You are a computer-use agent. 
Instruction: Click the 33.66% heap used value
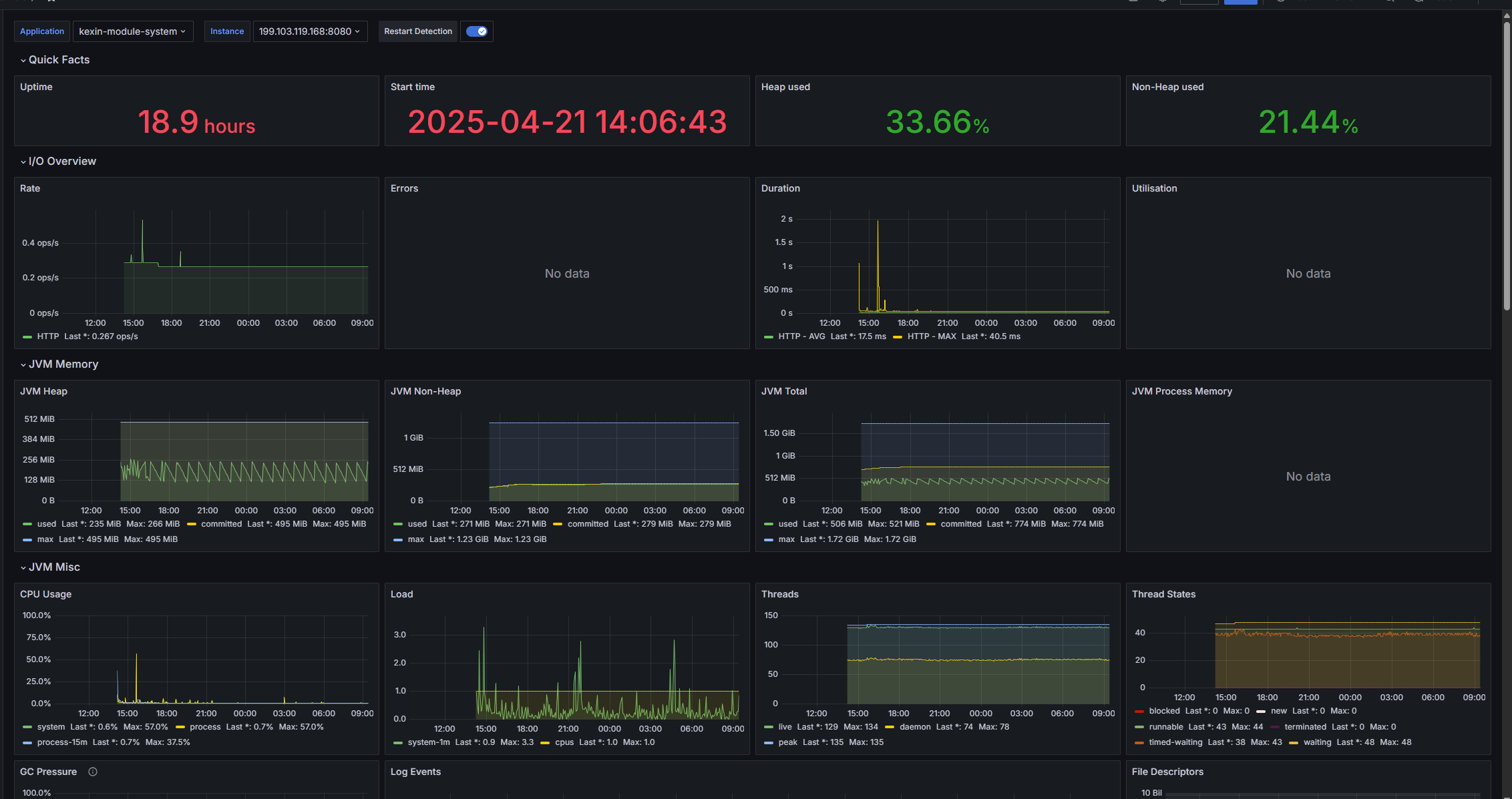tap(938, 122)
